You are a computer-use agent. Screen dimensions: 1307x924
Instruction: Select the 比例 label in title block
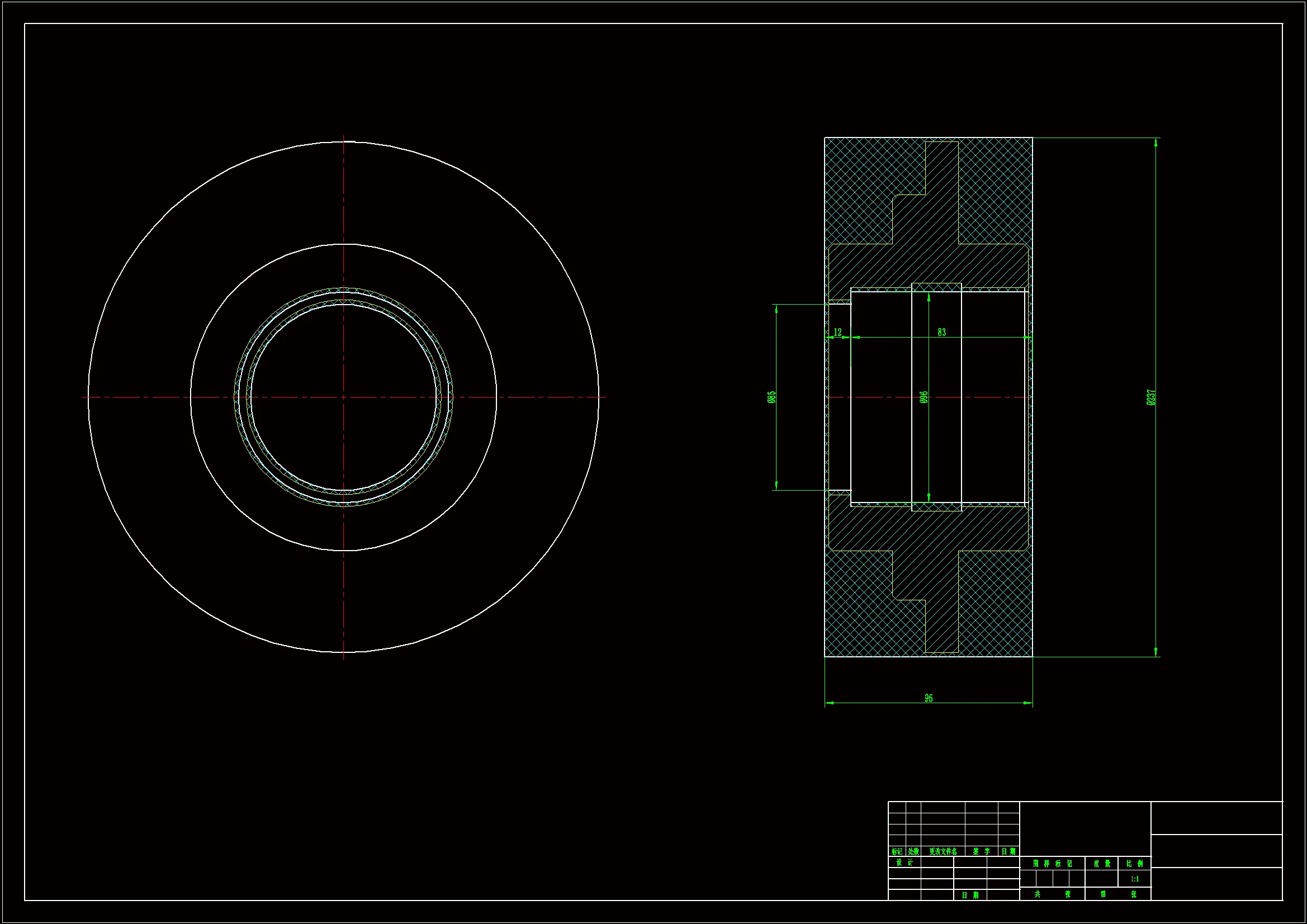pos(1134,864)
